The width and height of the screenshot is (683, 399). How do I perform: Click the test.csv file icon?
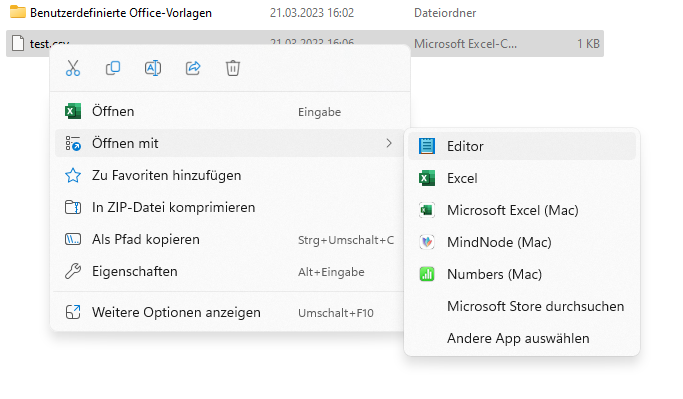(18, 44)
